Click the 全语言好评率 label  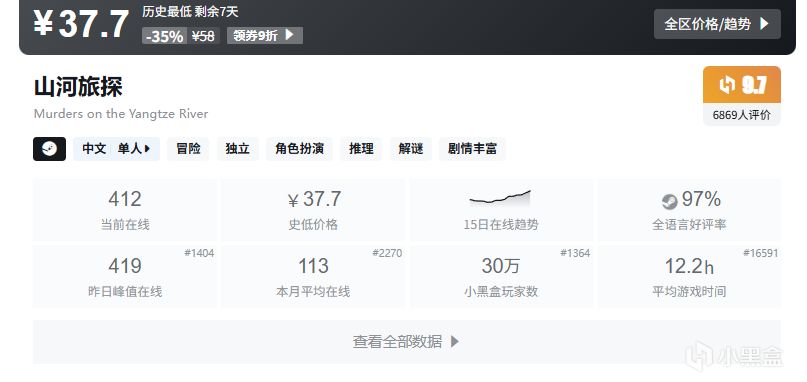[689, 224]
